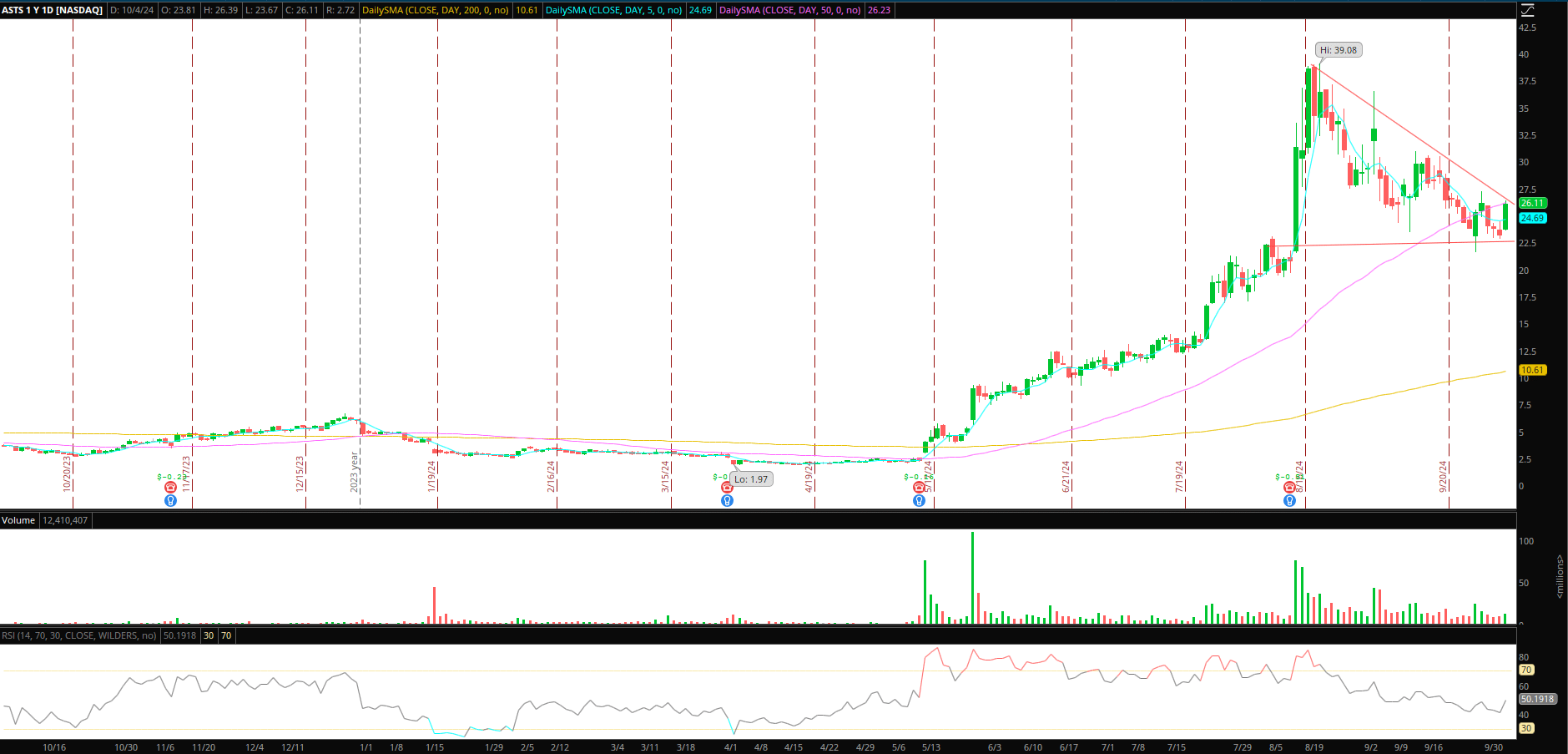Click the price axis auto-fit scale icon
The height and width of the screenshot is (754, 1568).
pos(1527,10)
